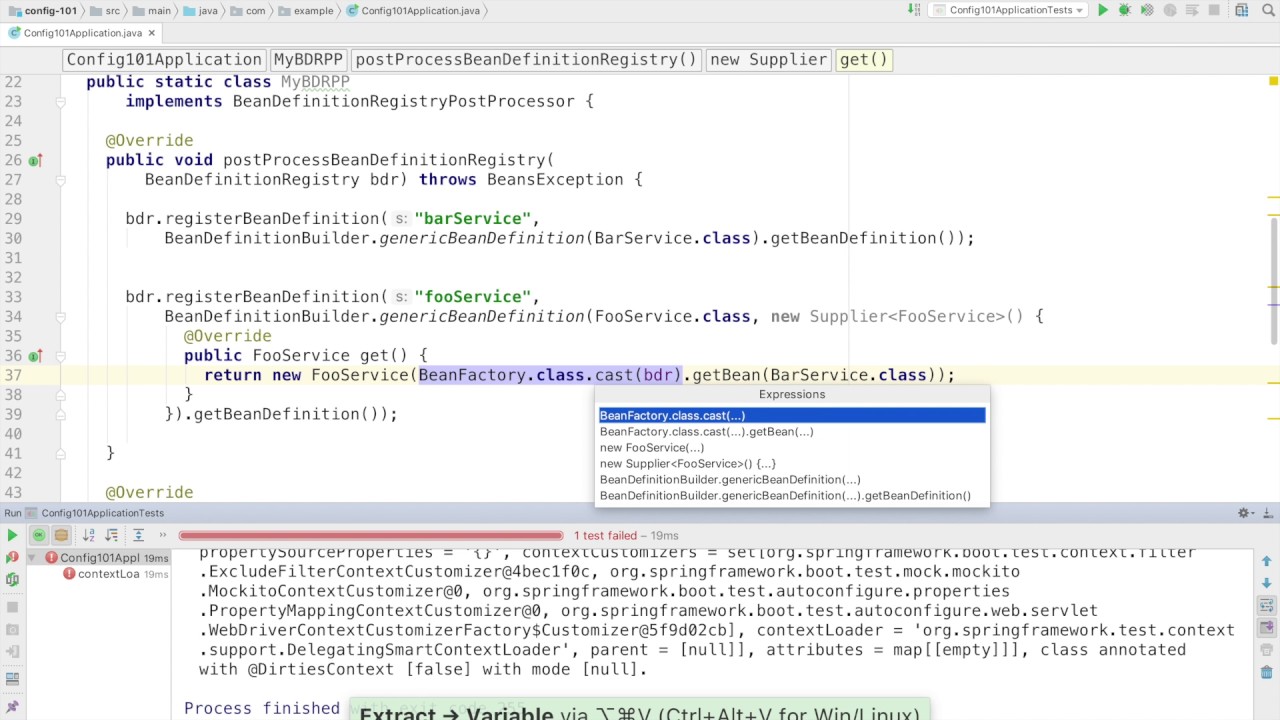Run Config101ApplicationTests with green play button
The image size is (1280, 720).
[1103, 10]
